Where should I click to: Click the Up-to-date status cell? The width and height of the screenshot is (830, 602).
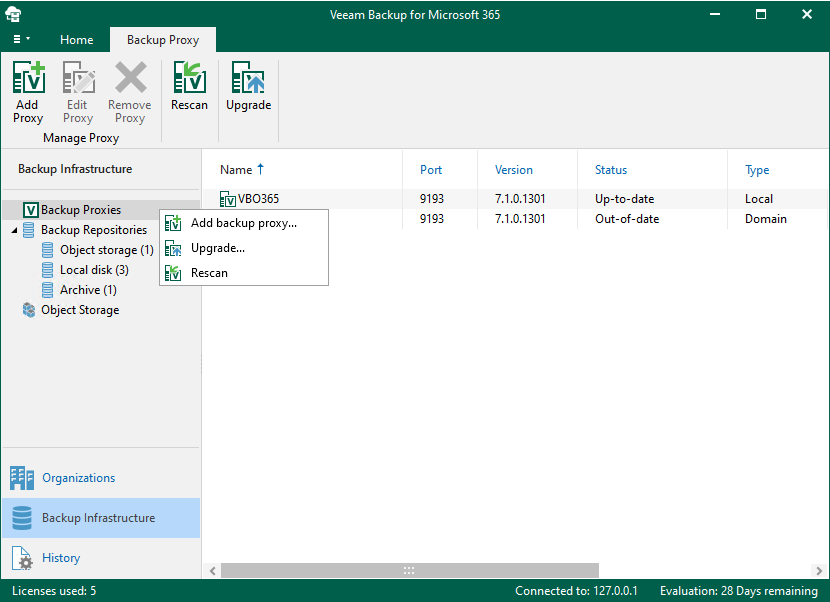(x=625, y=199)
